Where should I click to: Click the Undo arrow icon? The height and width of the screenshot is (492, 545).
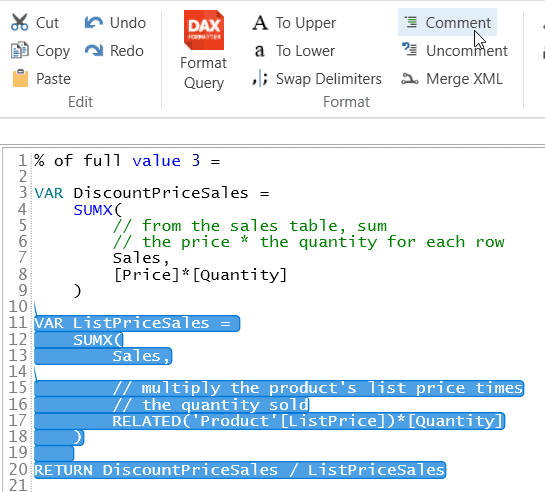point(94,23)
